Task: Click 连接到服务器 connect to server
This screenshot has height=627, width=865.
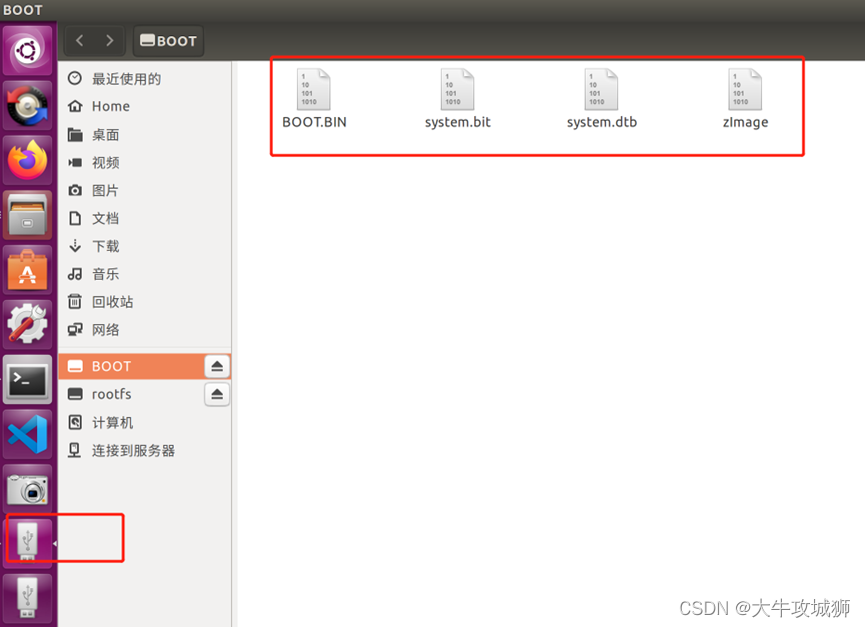Action: 145,451
